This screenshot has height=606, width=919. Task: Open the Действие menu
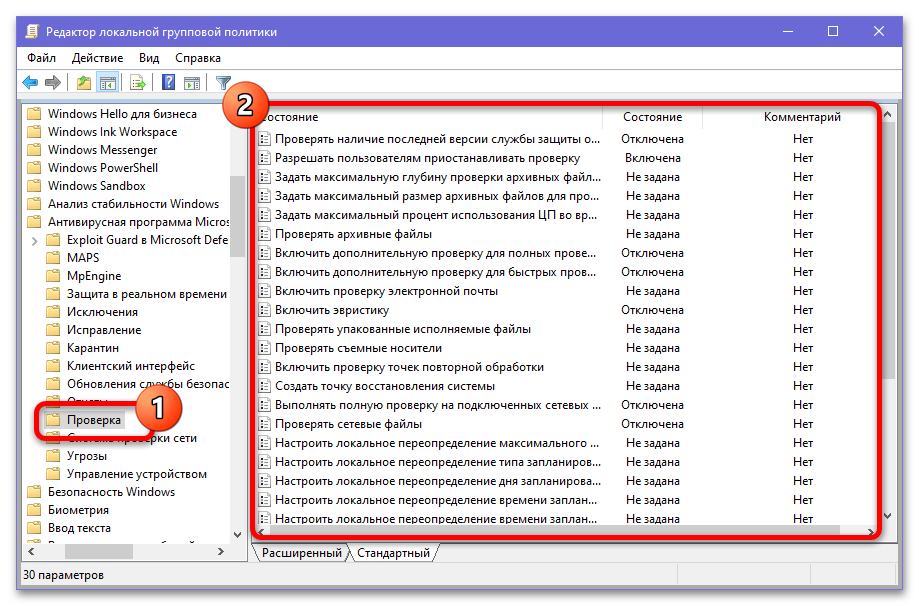point(97,58)
